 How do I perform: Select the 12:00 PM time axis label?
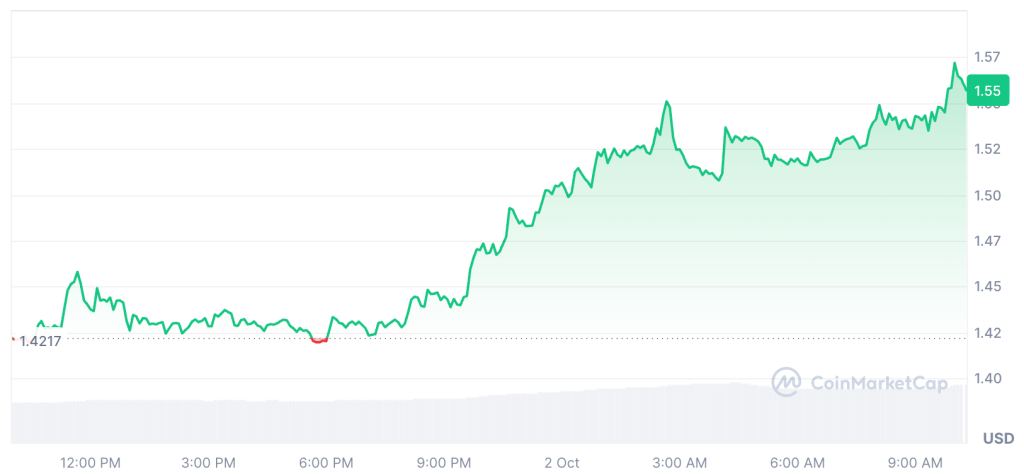pos(91,462)
